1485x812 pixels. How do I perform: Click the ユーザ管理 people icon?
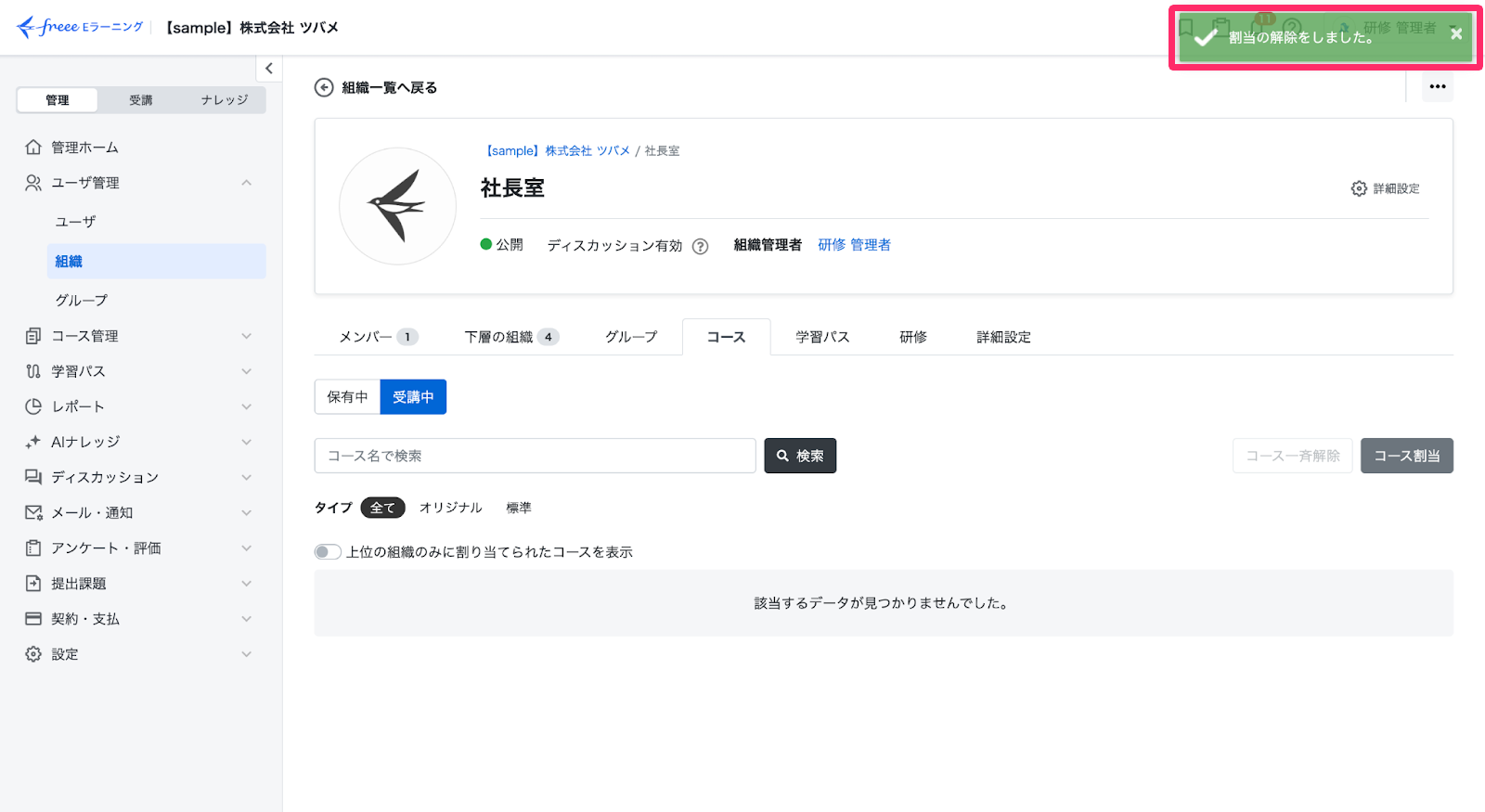(33, 183)
